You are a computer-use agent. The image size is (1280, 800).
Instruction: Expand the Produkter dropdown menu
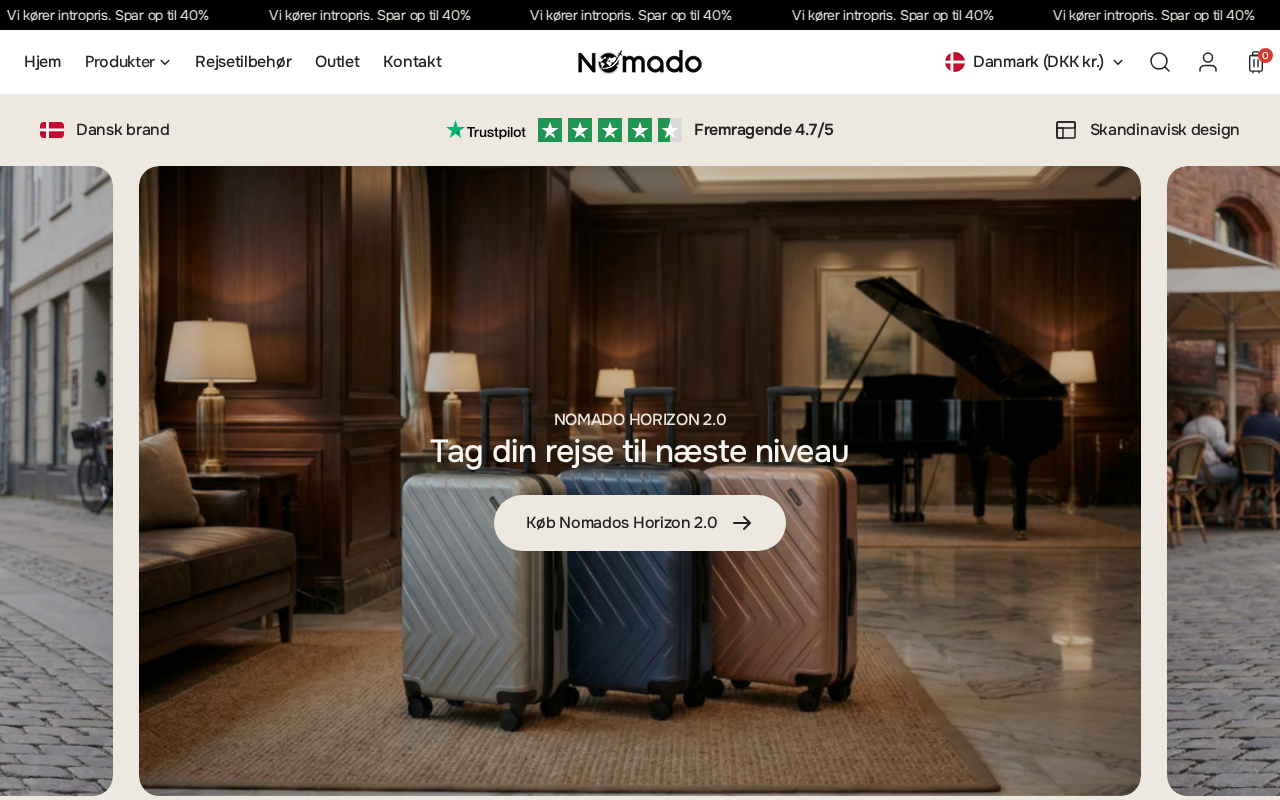(128, 62)
